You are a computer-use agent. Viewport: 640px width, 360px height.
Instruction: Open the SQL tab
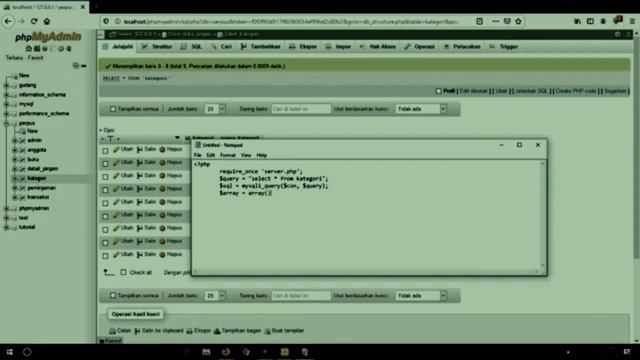pyautogui.click(x=192, y=47)
